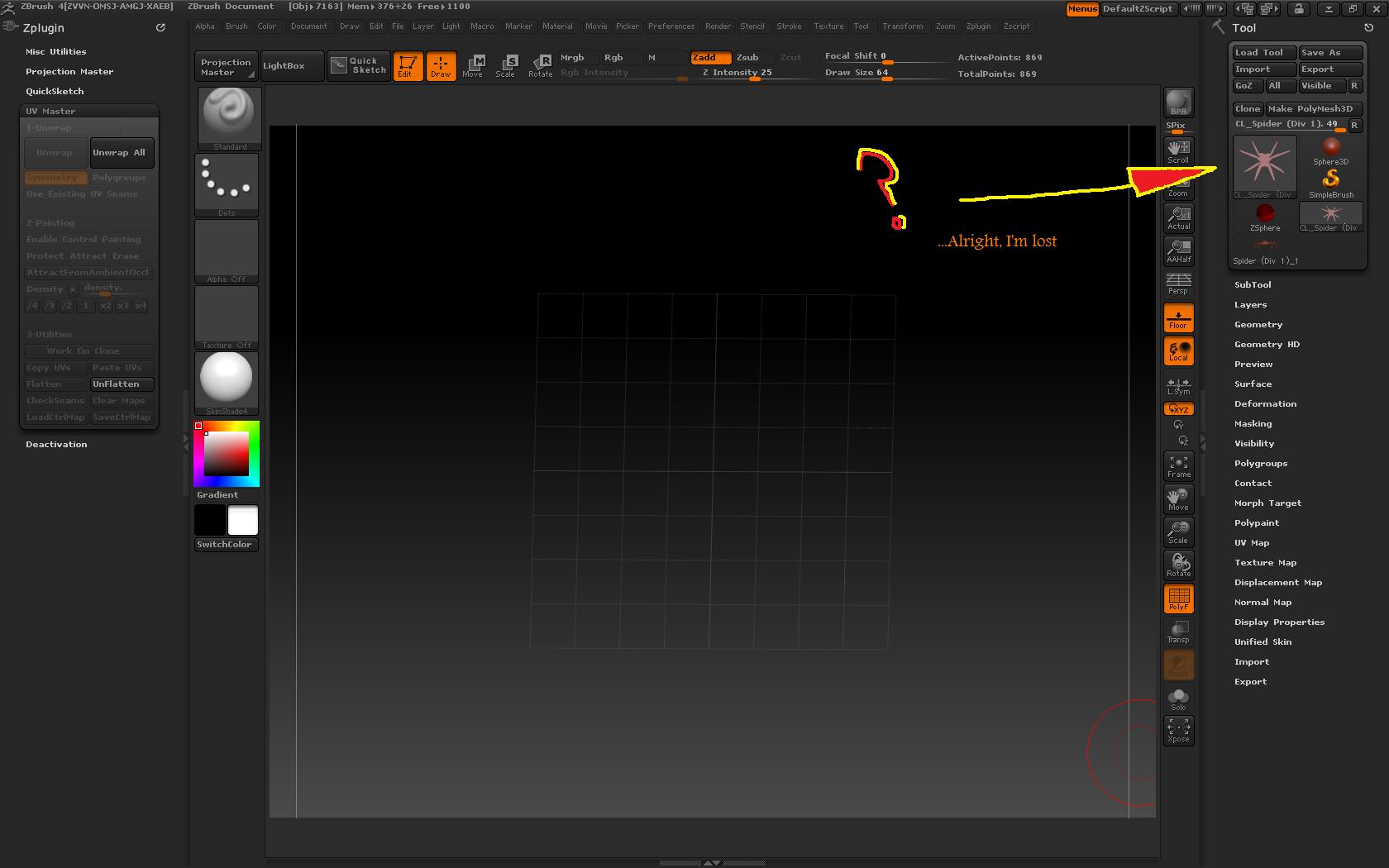
Task: Open the Dots stroke selector
Action: click(227, 185)
